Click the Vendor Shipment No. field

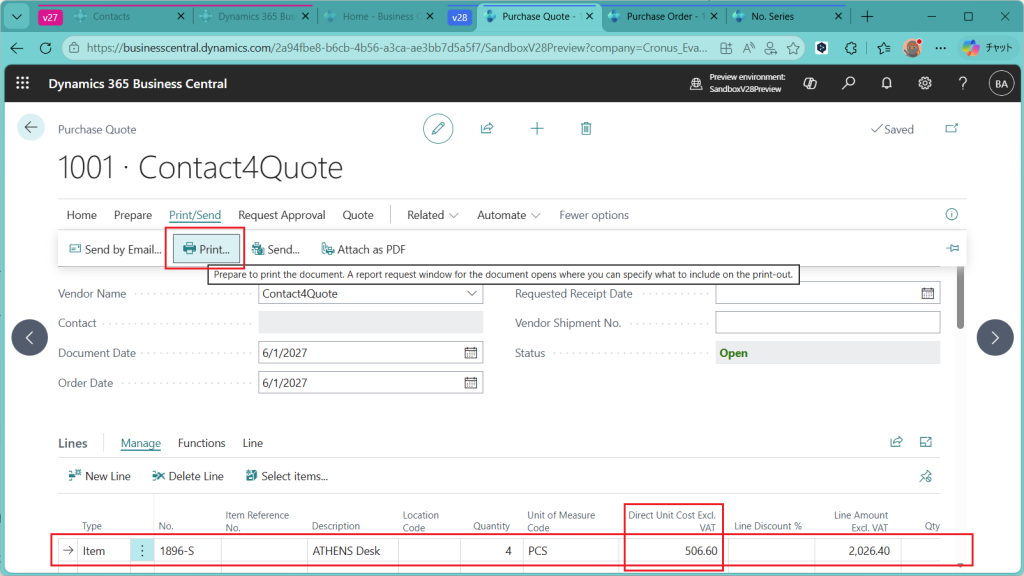(x=827, y=323)
